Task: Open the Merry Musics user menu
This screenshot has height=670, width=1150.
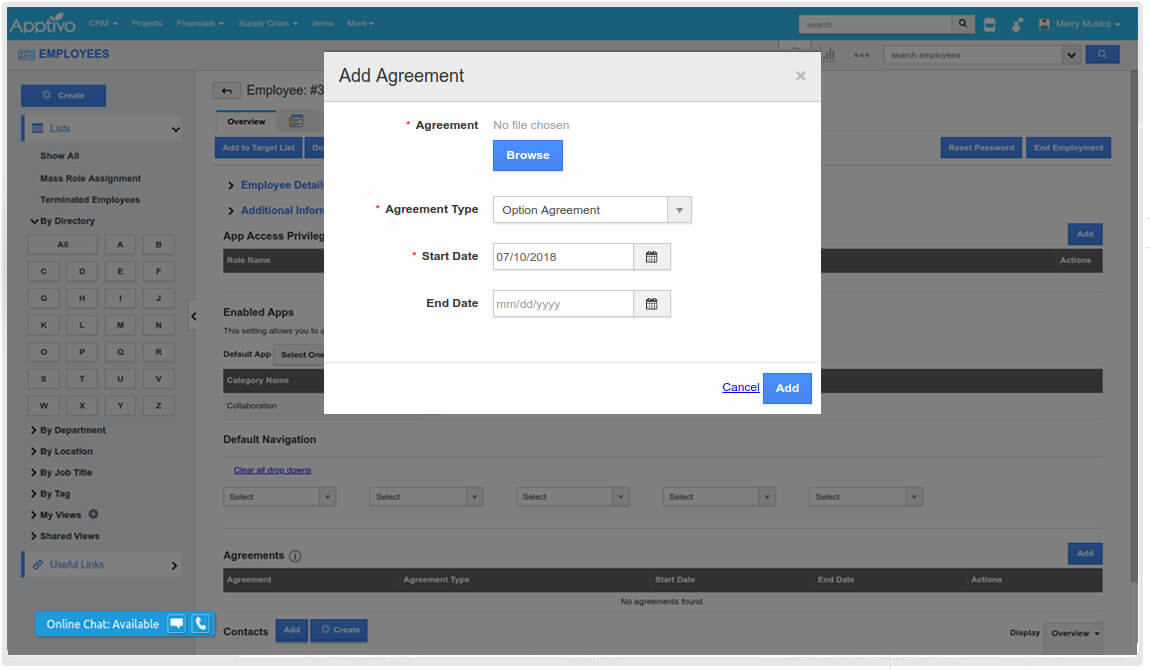Action: click(x=1080, y=23)
